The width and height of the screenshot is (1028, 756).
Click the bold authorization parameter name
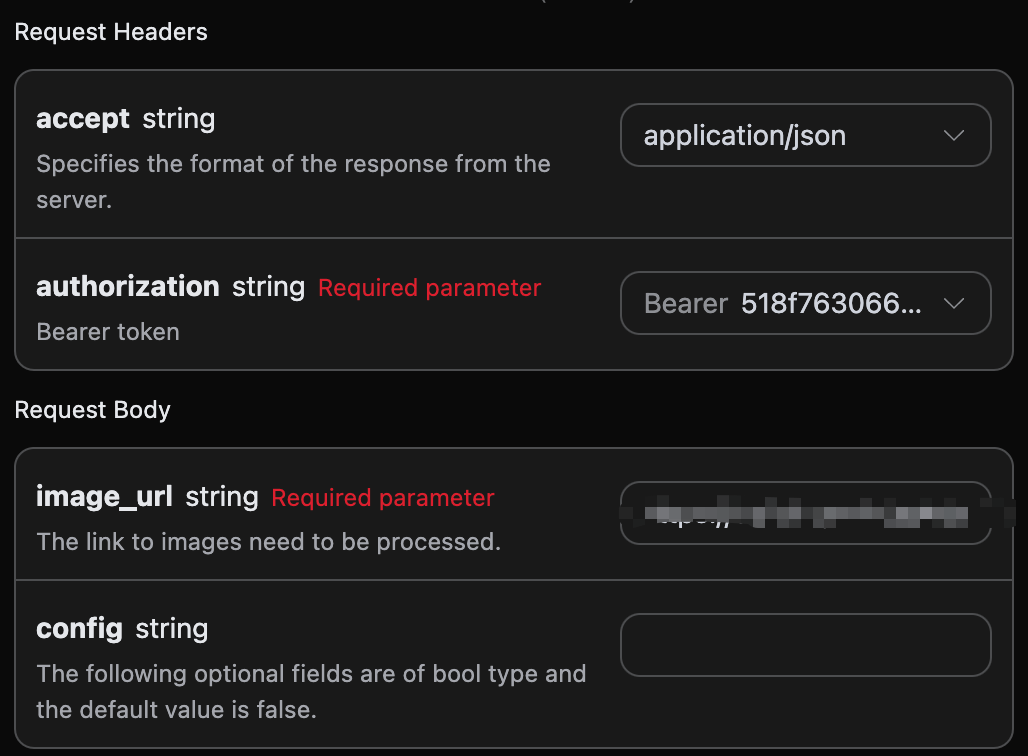tap(128, 287)
